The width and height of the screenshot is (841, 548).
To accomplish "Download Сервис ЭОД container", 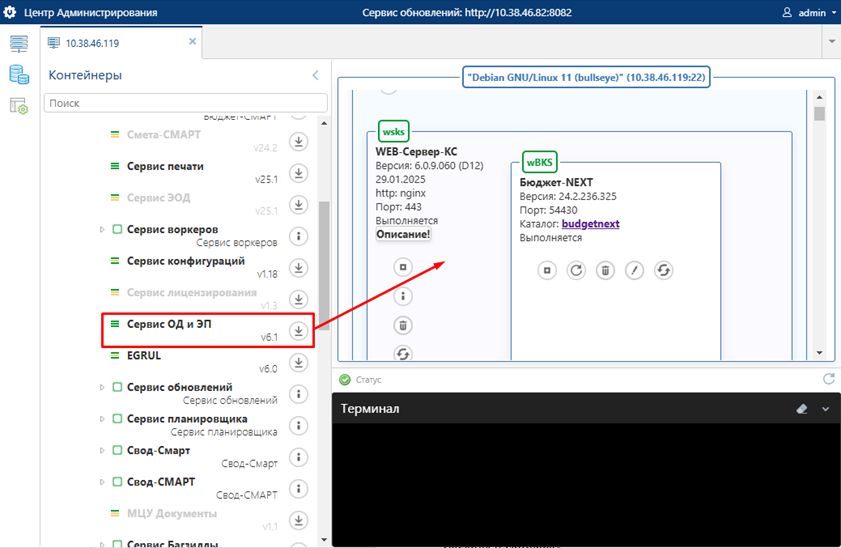I will pos(299,205).
